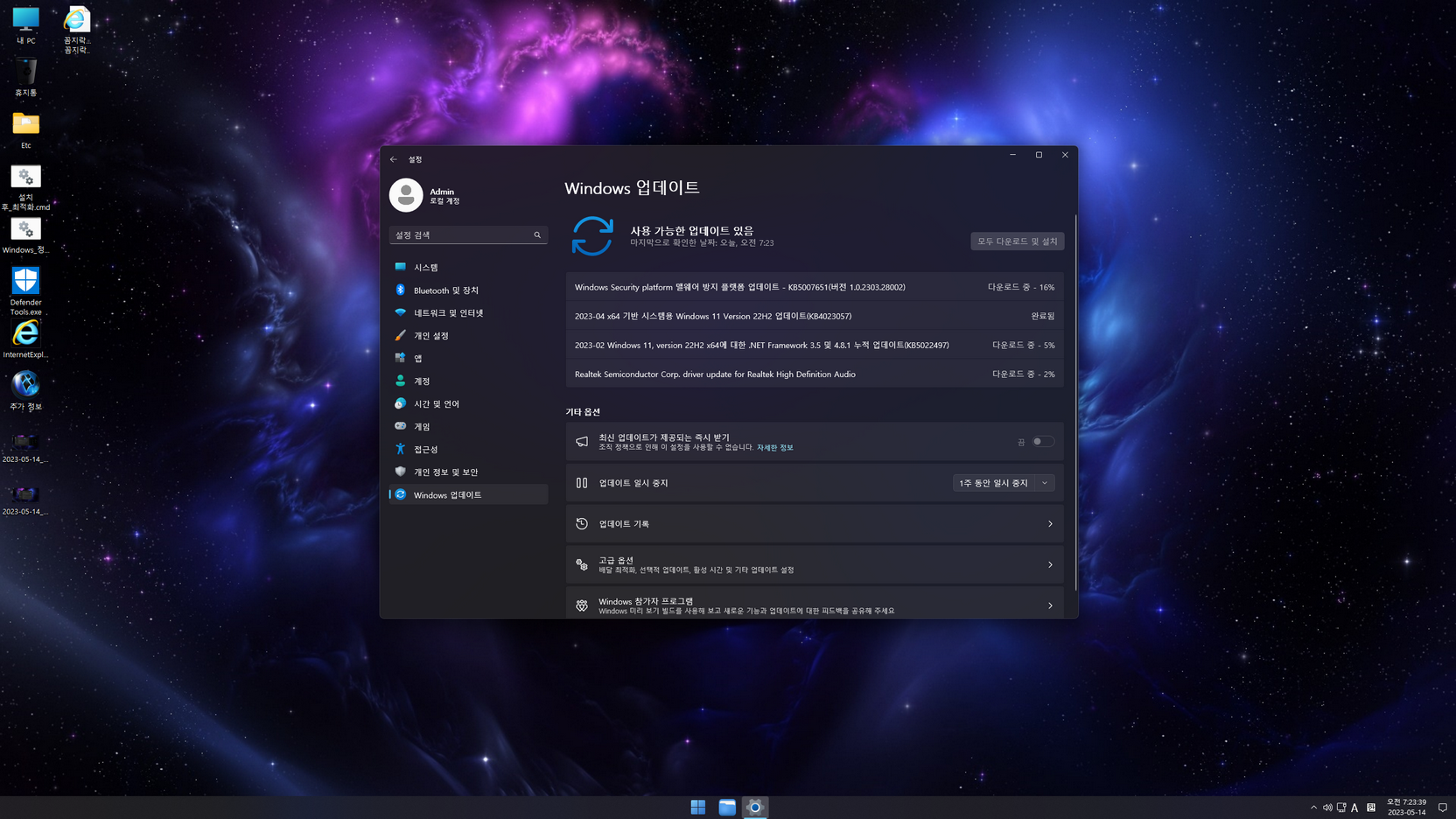Toggle 최신 업데이트가 제공되는 즉시 받기 switch

click(x=1043, y=442)
